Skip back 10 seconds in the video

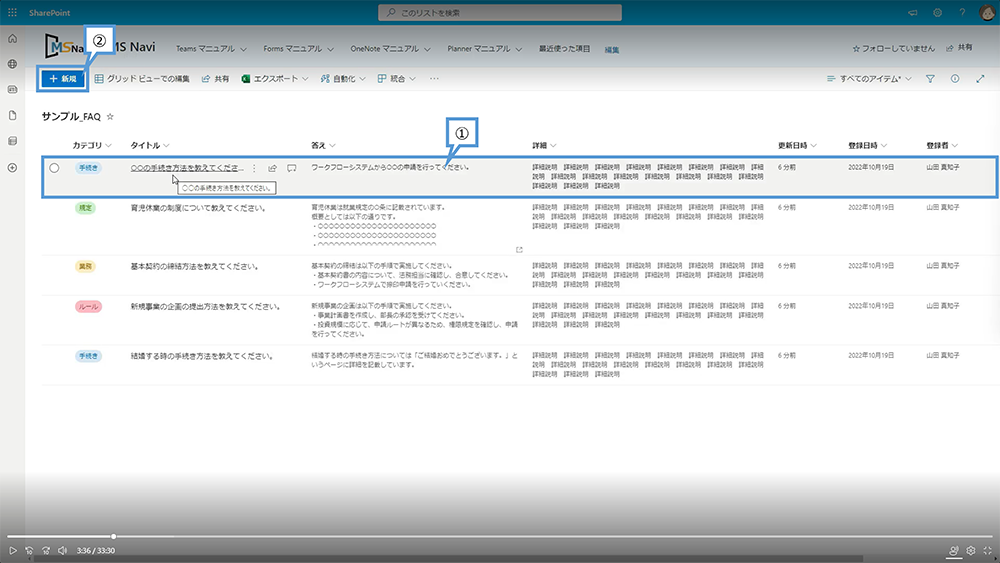(29, 550)
